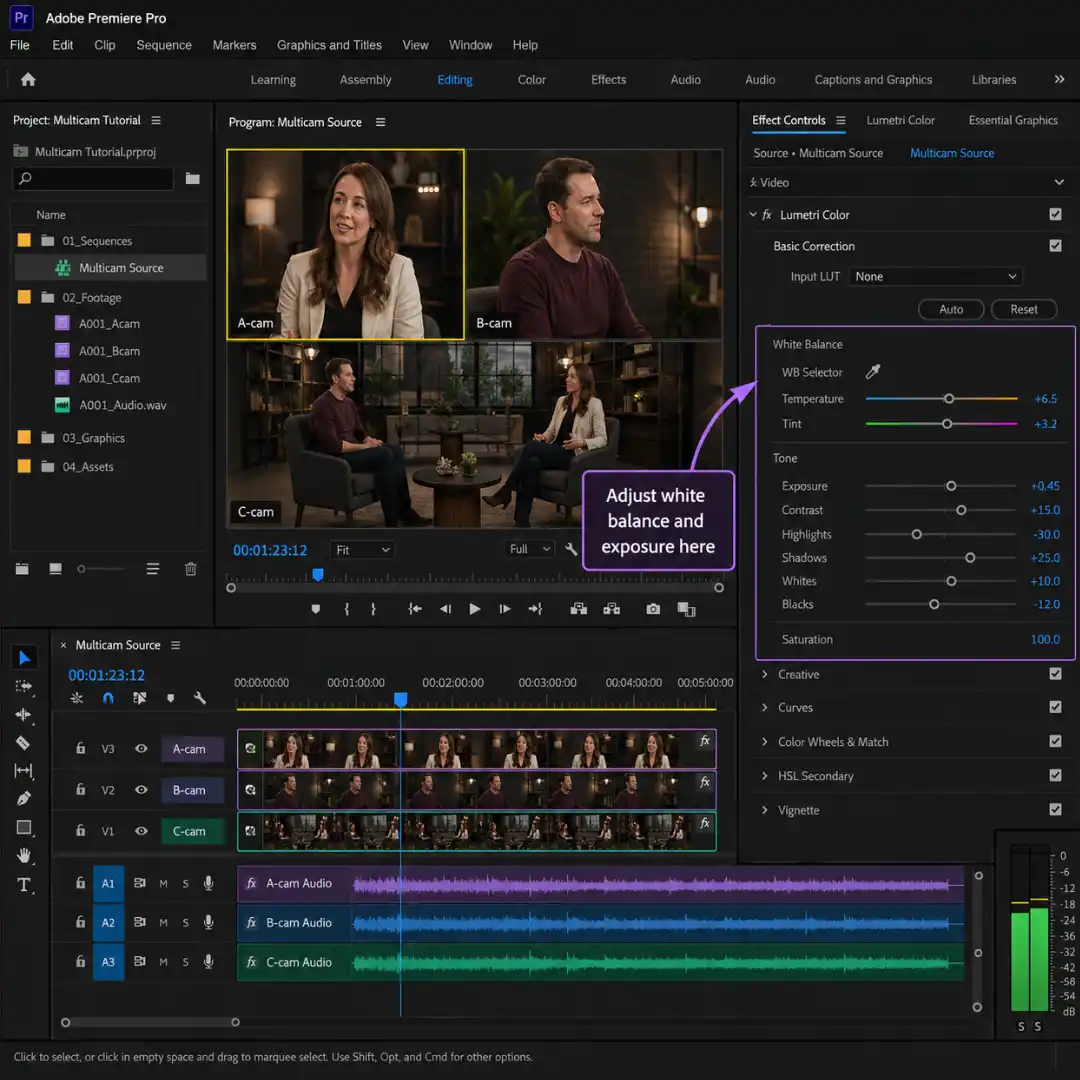Step back one frame
This screenshot has height=1080, width=1080.
[446, 609]
